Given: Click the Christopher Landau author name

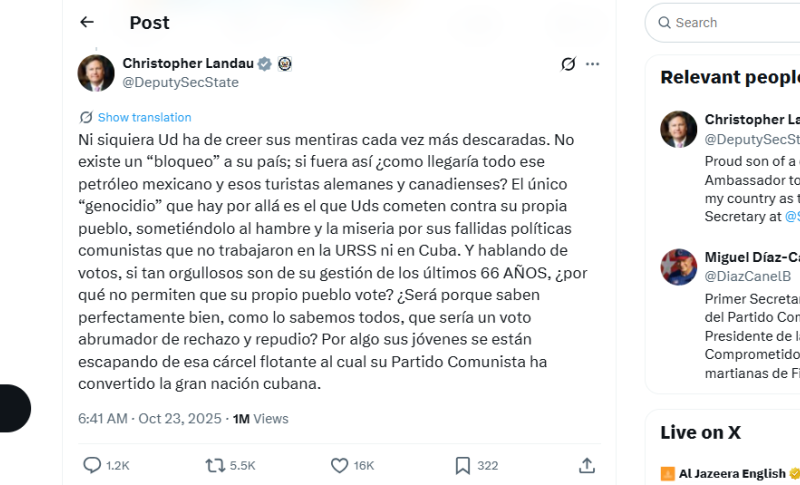Looking at the screenshot, I should [187, 63].
